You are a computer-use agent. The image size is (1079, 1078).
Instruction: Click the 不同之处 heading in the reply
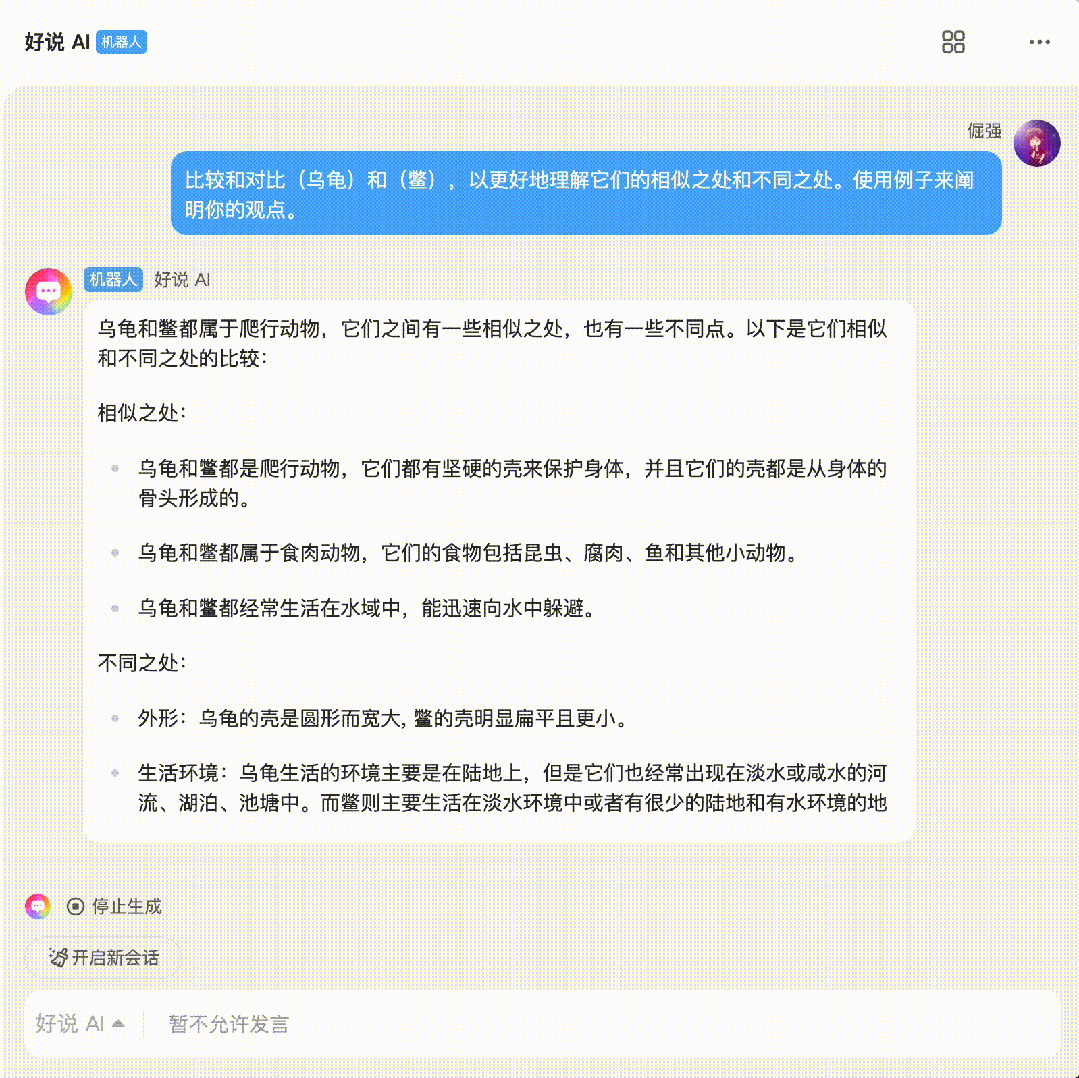(142, 662)
